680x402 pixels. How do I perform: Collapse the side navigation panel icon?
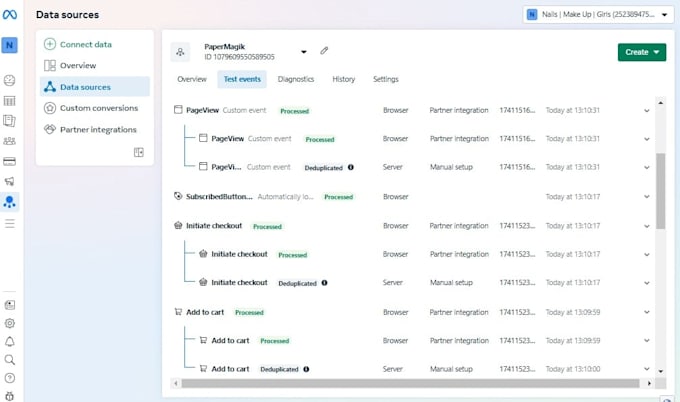139,152
